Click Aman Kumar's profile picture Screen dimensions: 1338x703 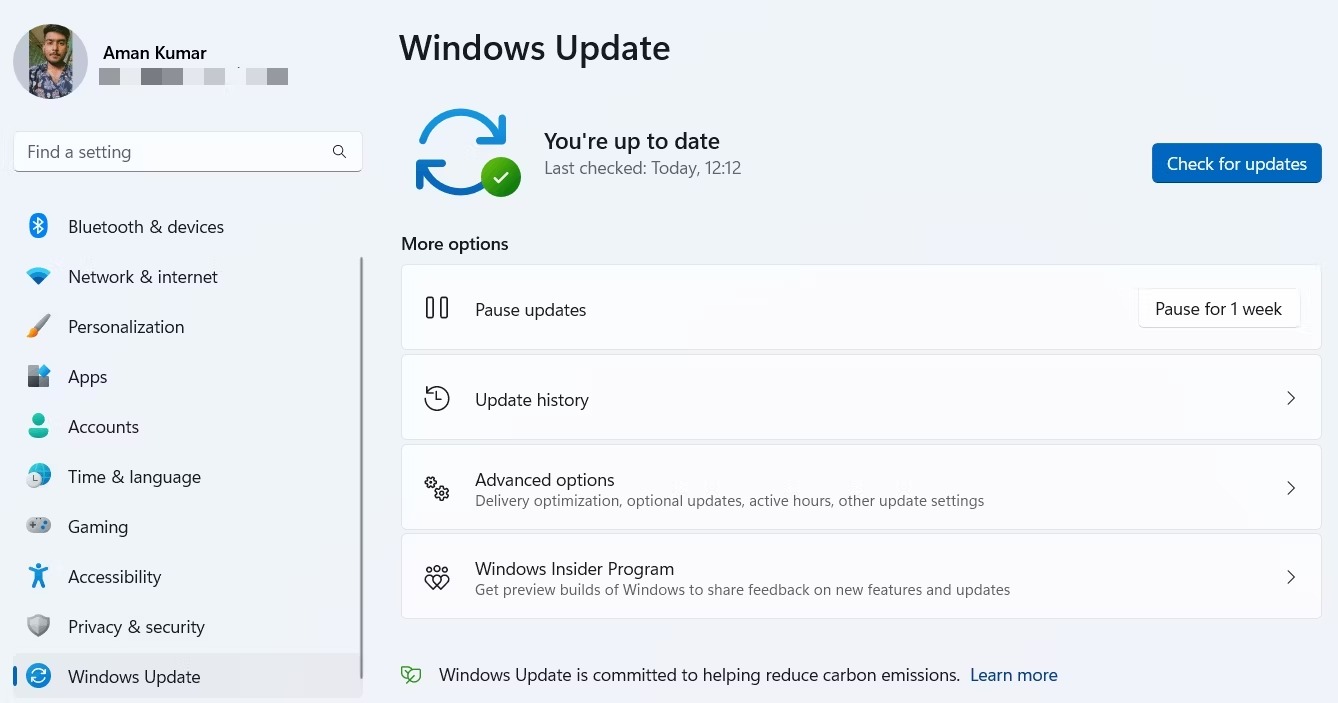tap(50, 62)
